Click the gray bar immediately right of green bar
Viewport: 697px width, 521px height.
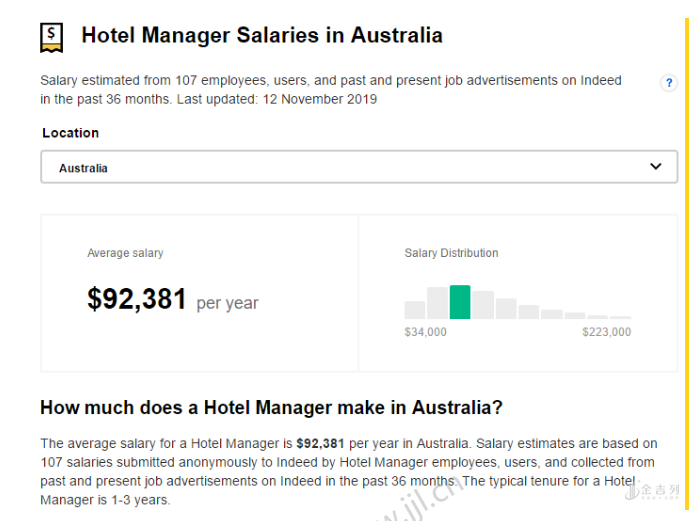483,305
